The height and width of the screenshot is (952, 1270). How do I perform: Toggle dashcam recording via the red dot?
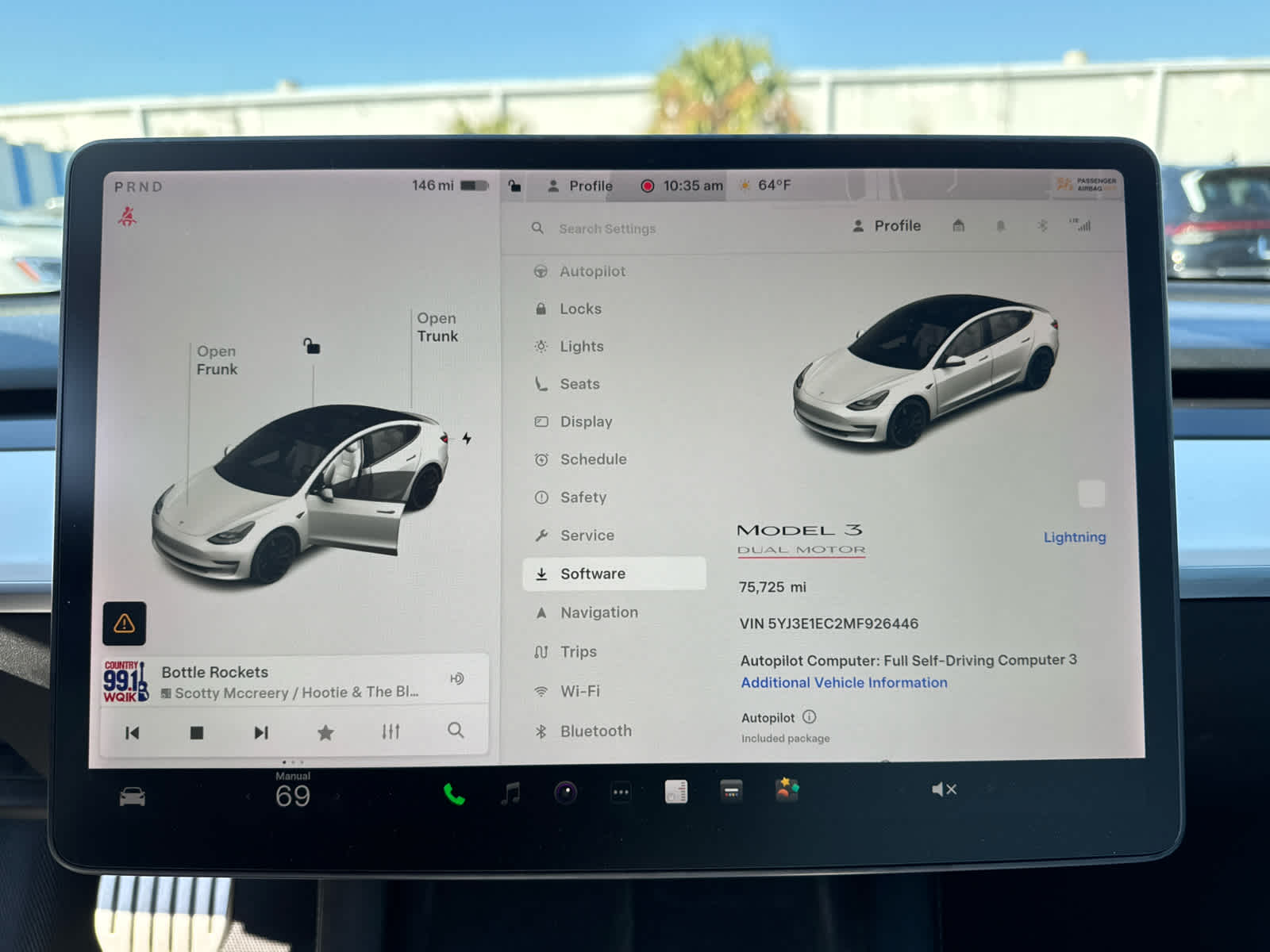point(649,185)
